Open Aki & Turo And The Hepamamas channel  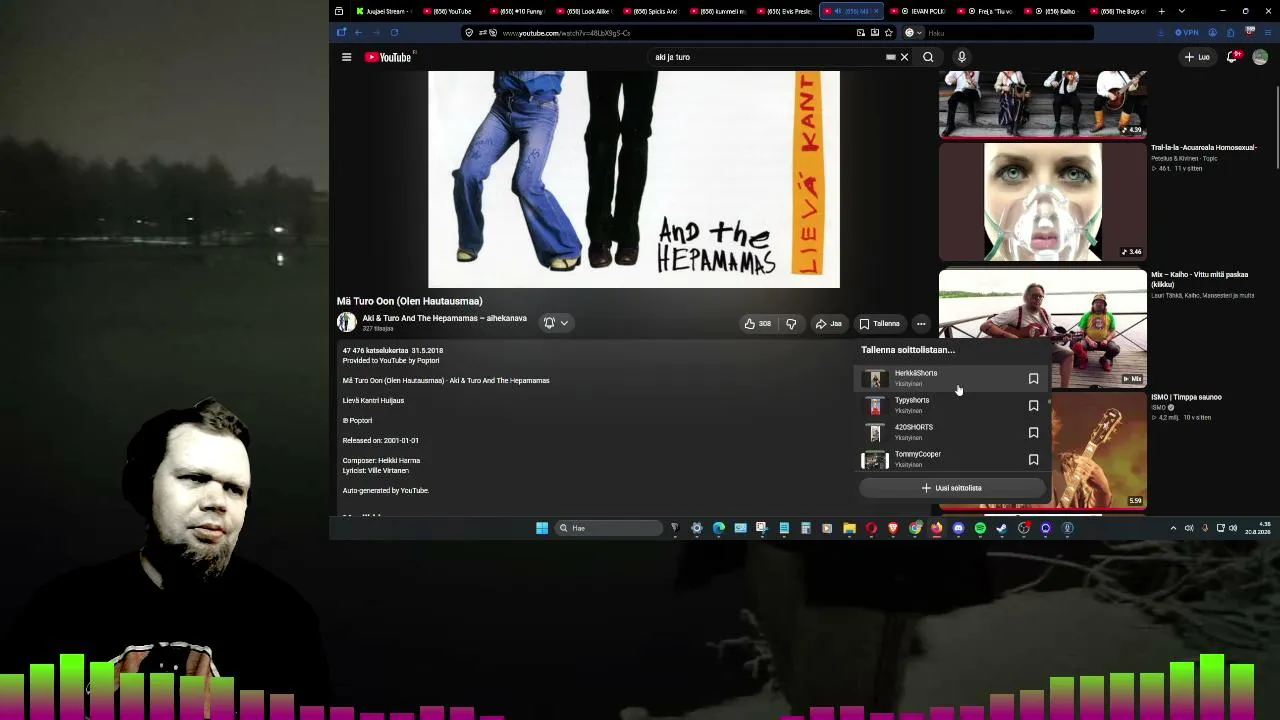click(444, 318)
